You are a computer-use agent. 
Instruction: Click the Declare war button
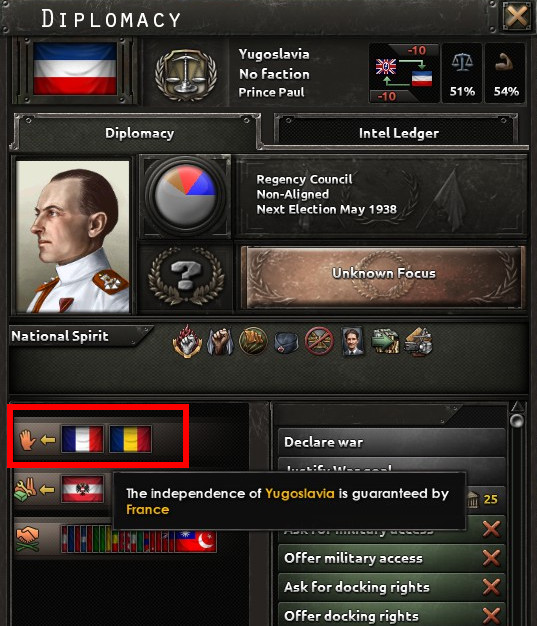(x=391, y=442)
